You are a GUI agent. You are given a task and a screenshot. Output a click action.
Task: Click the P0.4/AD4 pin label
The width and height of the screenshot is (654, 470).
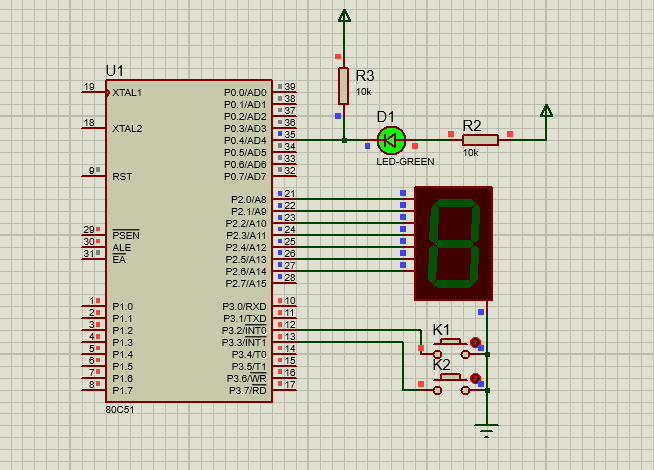[x=245, y=141]
